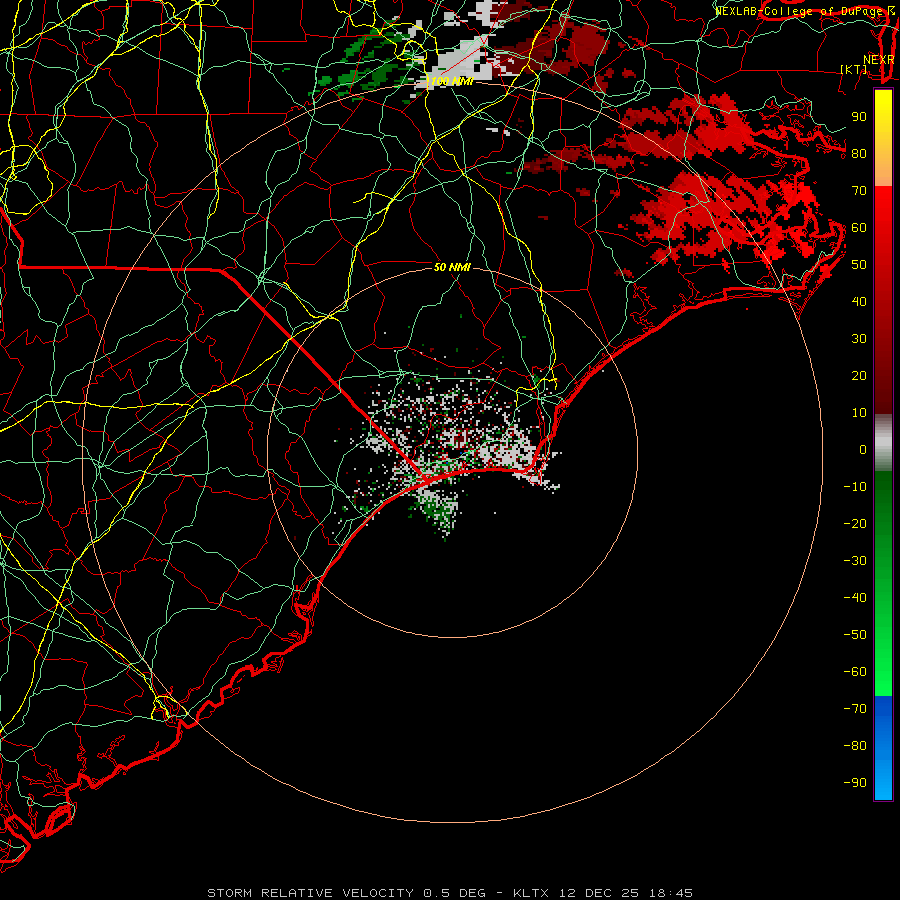Click the -30 value on the velocity scale
Viewport: 900px width, 900px height.
855,561
